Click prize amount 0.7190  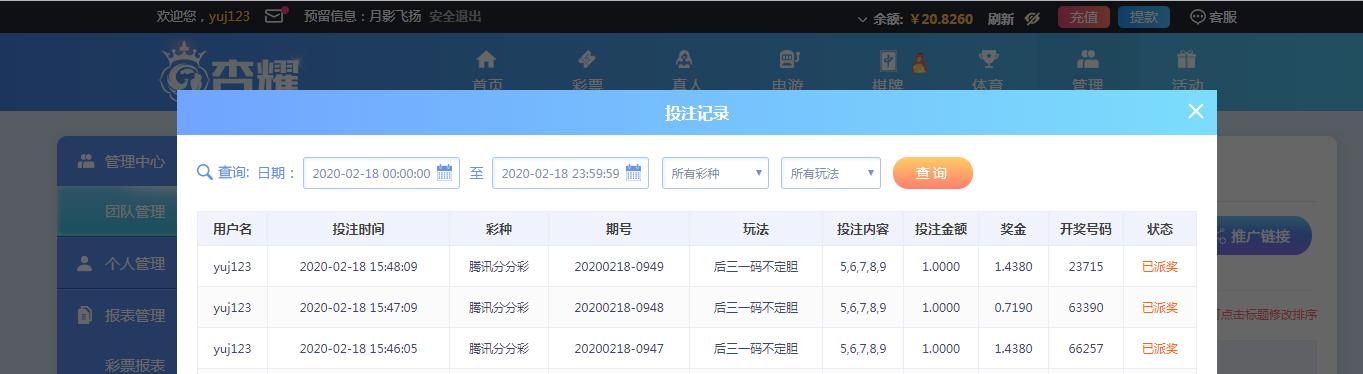1013,308
